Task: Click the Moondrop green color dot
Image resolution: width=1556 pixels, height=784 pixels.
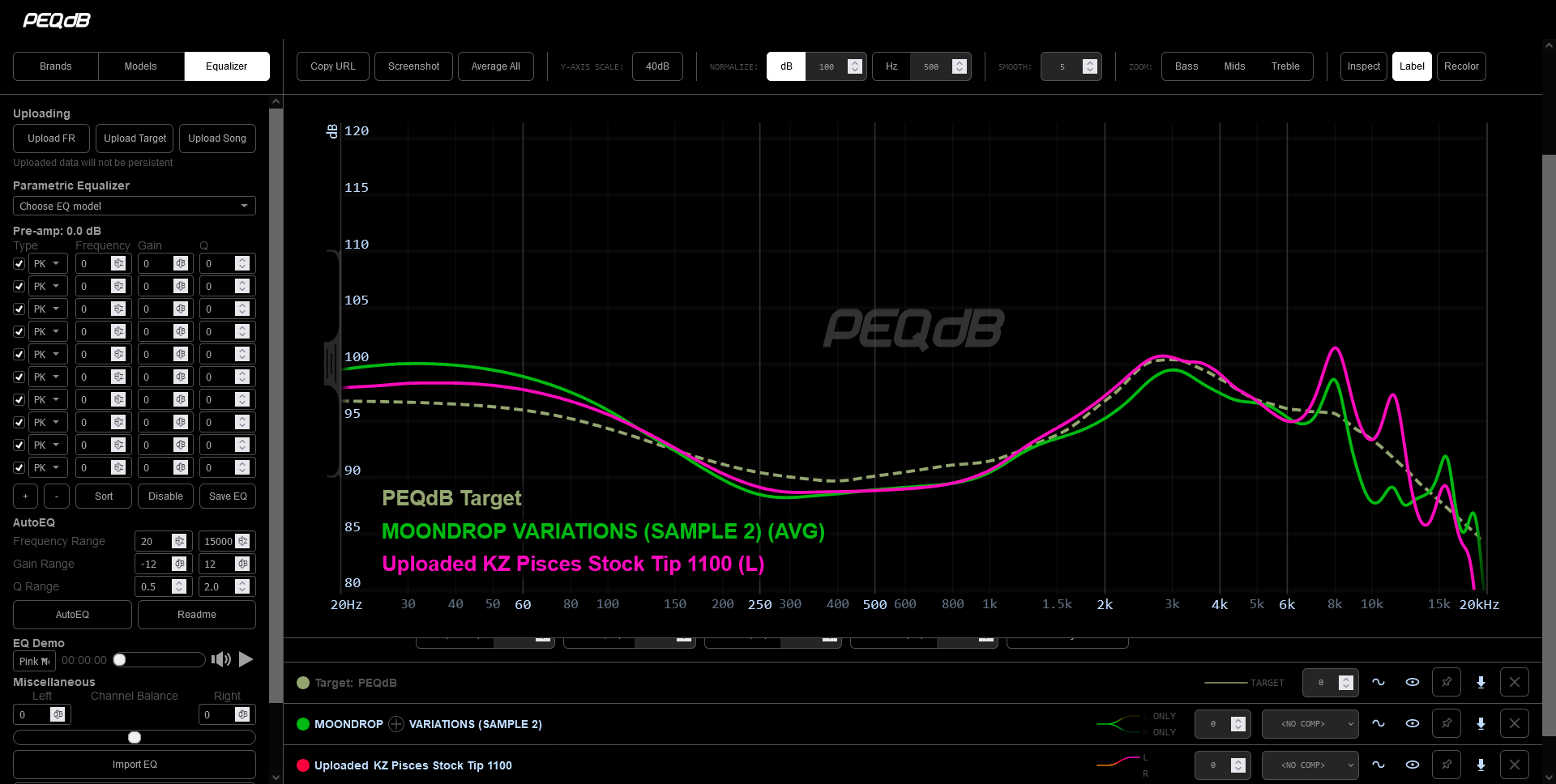Action: click(303, 724)
